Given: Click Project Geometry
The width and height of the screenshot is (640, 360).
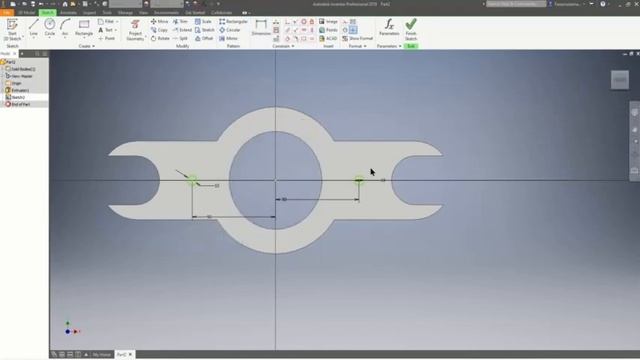Looking at the screenshot, I should pyautogui.click(x=135, y=30).
